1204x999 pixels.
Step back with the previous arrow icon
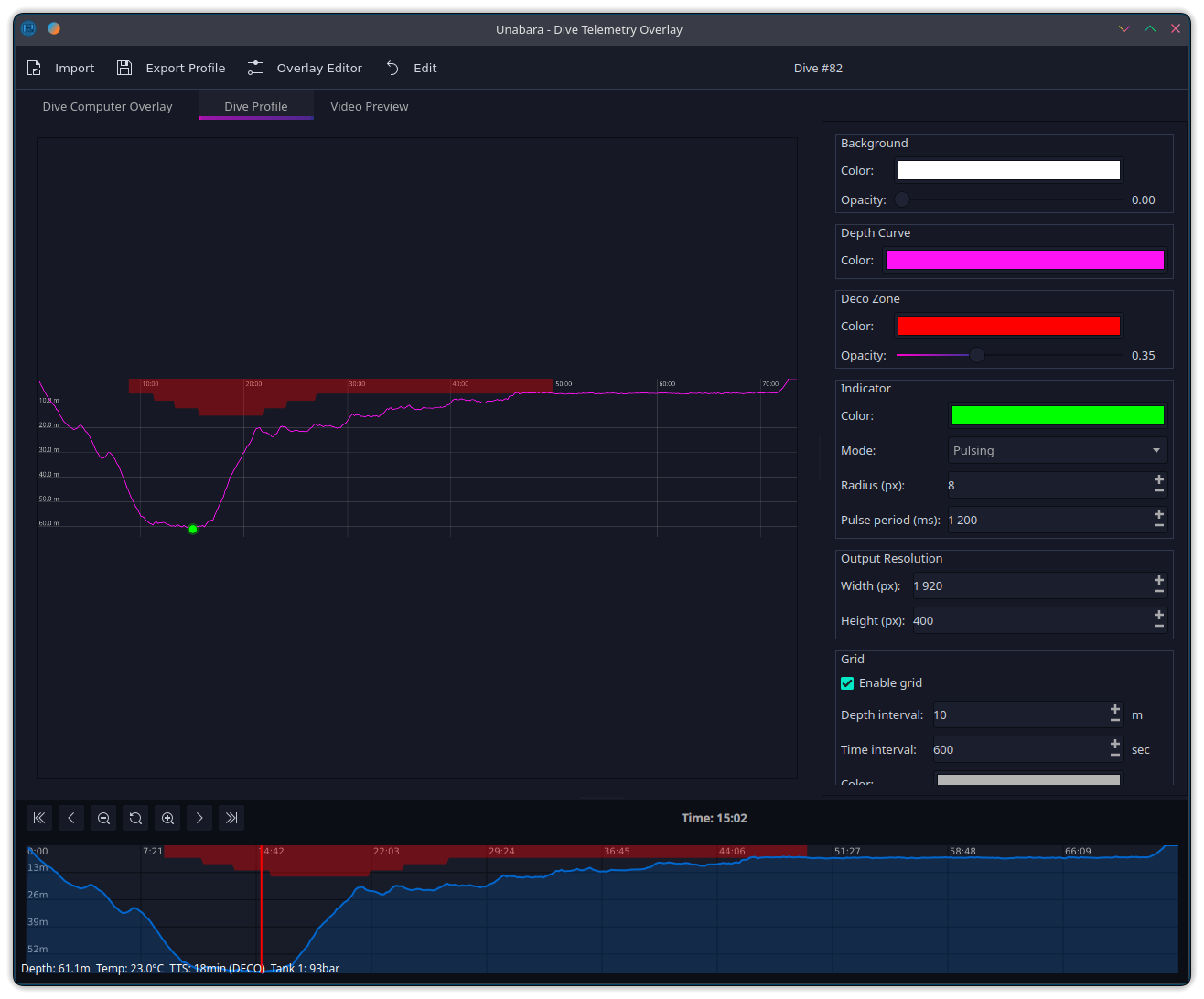tap(71, 818)
